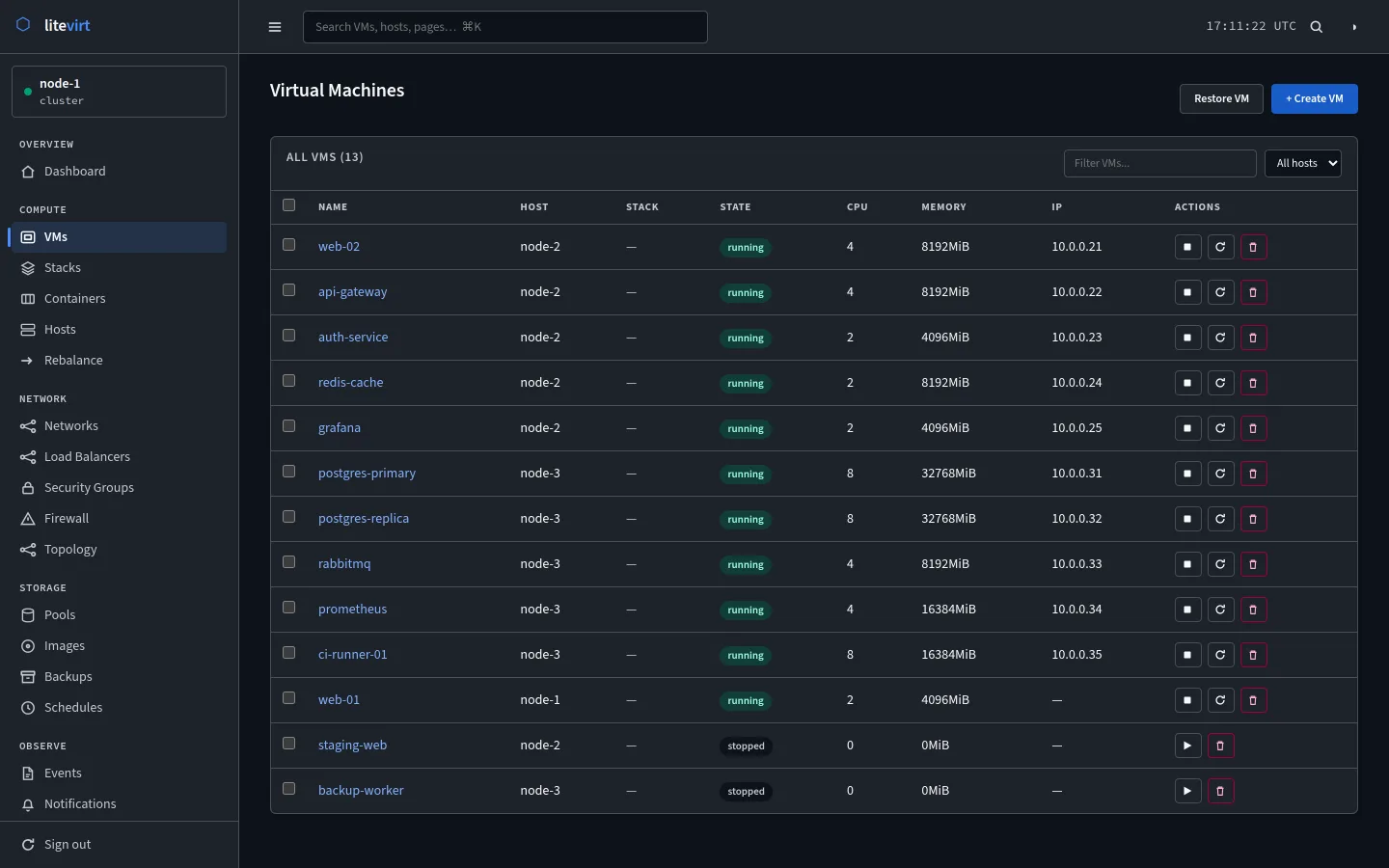Click the 10.0.0.31 IP cell

pyautogui.click(x=1076, y=474)
